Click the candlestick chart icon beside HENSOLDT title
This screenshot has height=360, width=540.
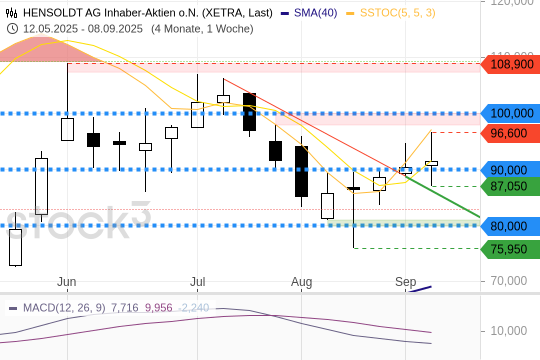[11, 13]
